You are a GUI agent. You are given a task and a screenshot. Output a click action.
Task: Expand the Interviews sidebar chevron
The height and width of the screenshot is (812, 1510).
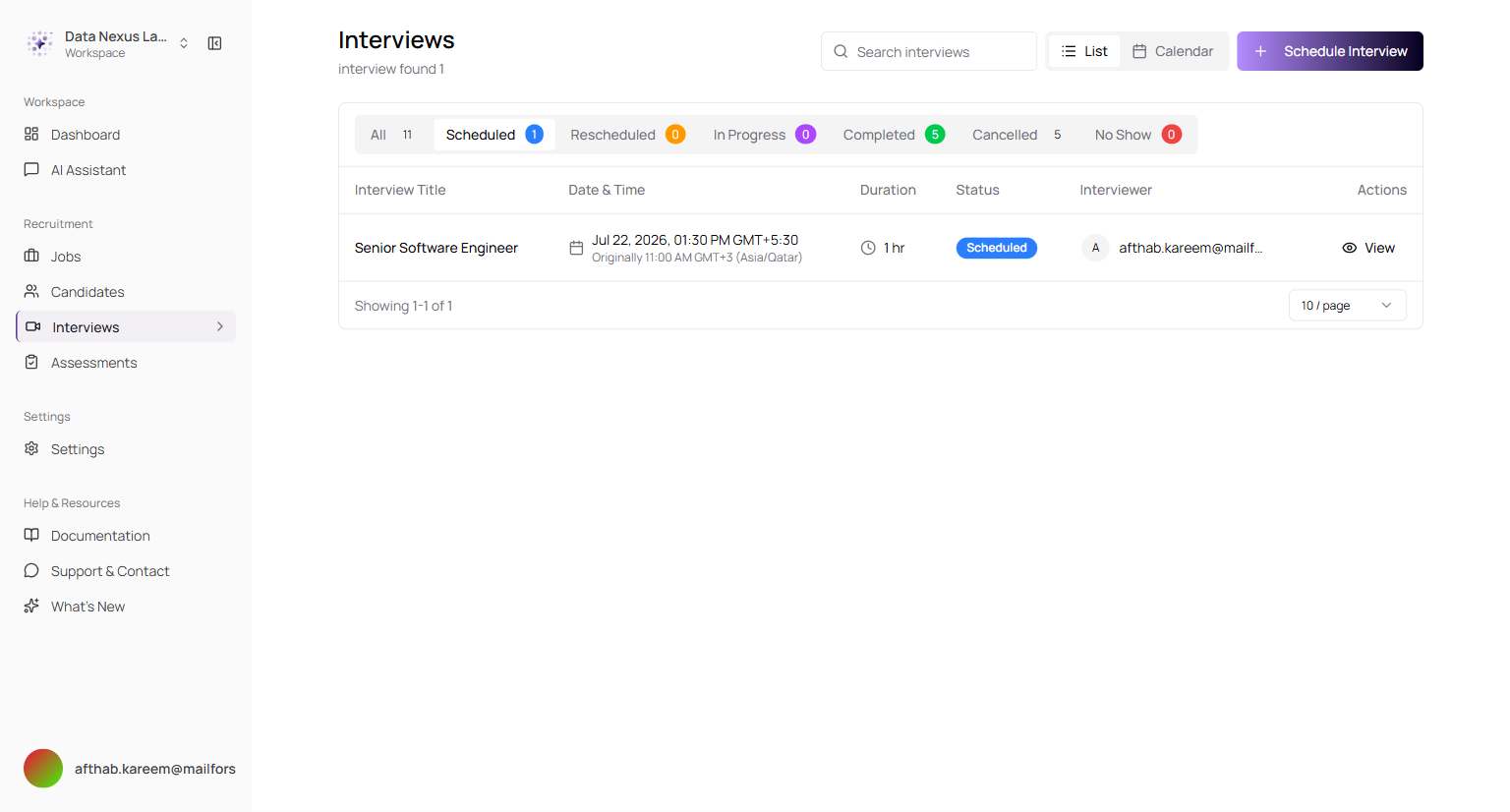(219, 326)
